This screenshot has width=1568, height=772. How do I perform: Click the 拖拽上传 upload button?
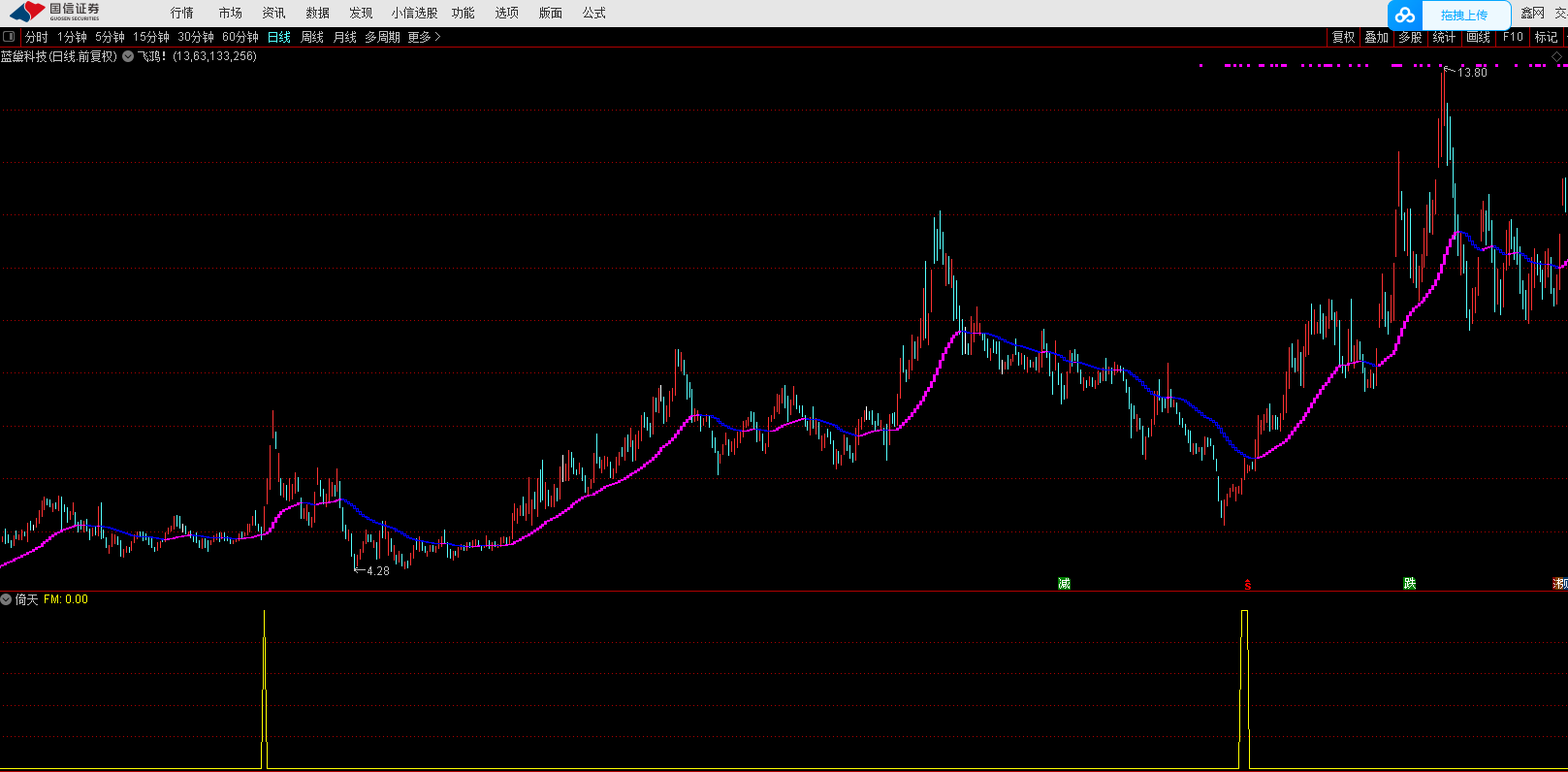(1464, 15)
